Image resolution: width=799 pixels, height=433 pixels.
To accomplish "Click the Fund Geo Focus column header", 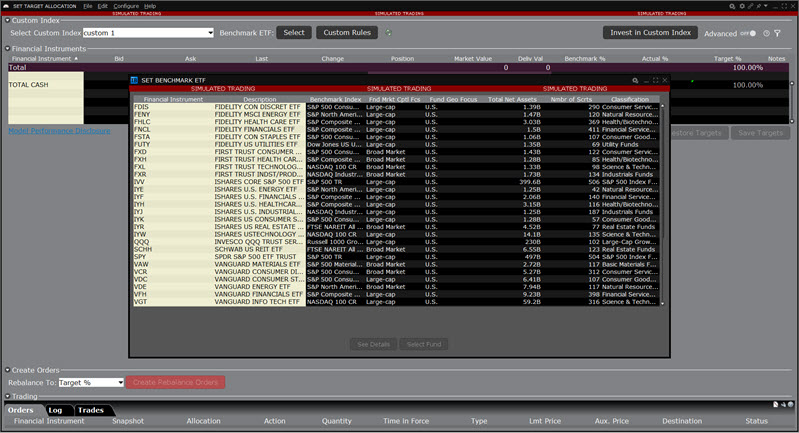I will tap(453, 99).
